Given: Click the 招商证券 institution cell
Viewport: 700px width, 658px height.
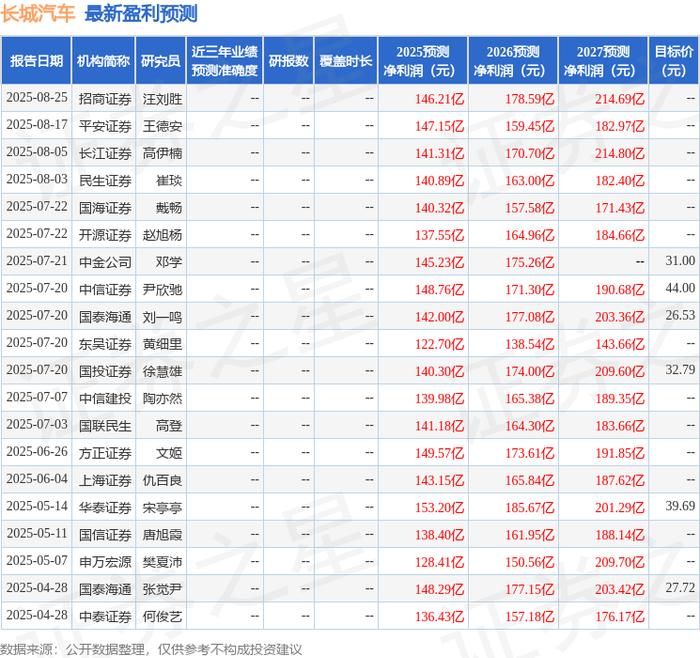Looking at the screenshot, I should pyautogui.click(x=105, y=99).
